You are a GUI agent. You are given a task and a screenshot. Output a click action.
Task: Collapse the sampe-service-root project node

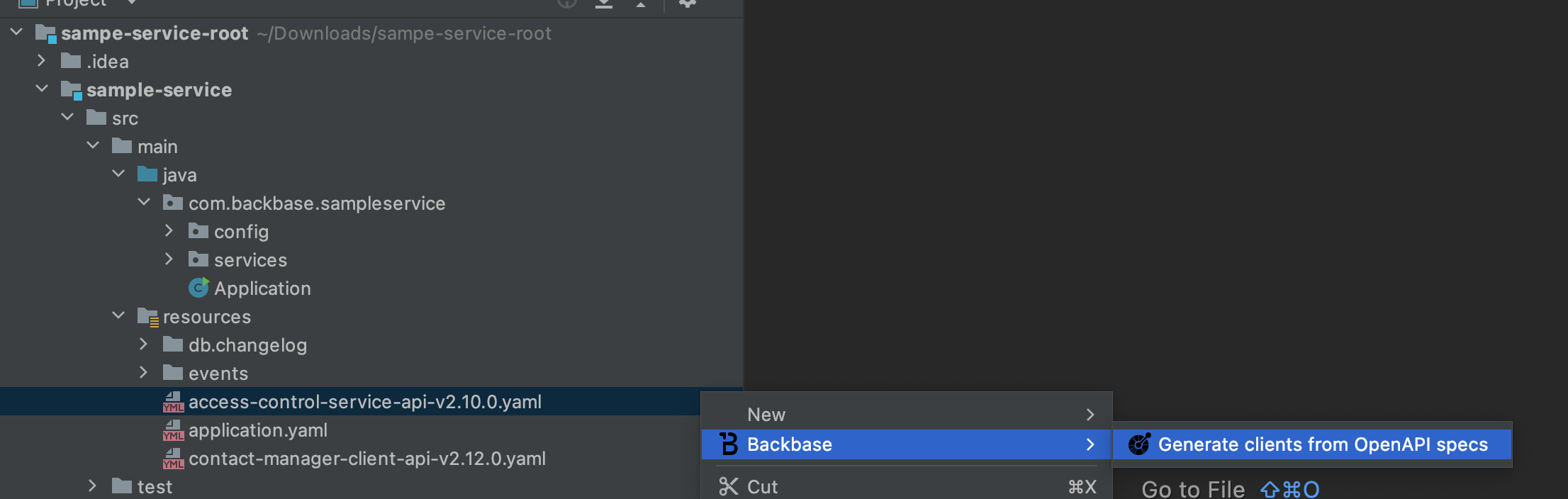tap(16, 32)
